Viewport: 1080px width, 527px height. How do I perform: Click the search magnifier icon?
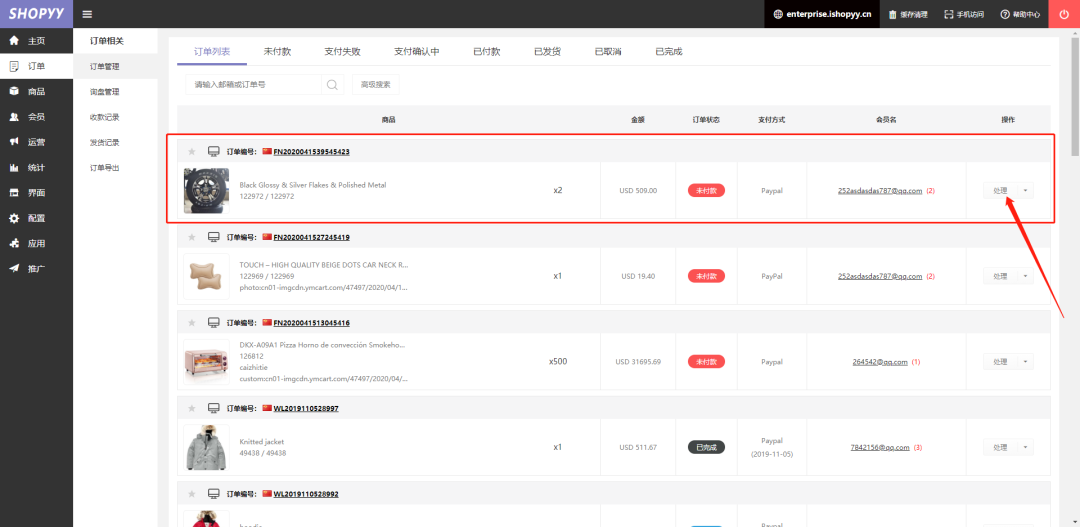[332, 85]
